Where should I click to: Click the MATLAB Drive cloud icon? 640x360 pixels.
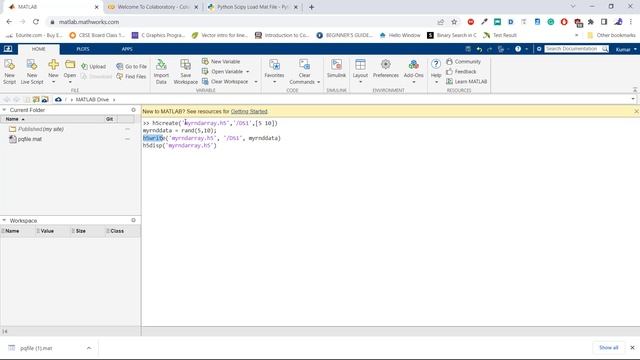[x=58, y=99]
